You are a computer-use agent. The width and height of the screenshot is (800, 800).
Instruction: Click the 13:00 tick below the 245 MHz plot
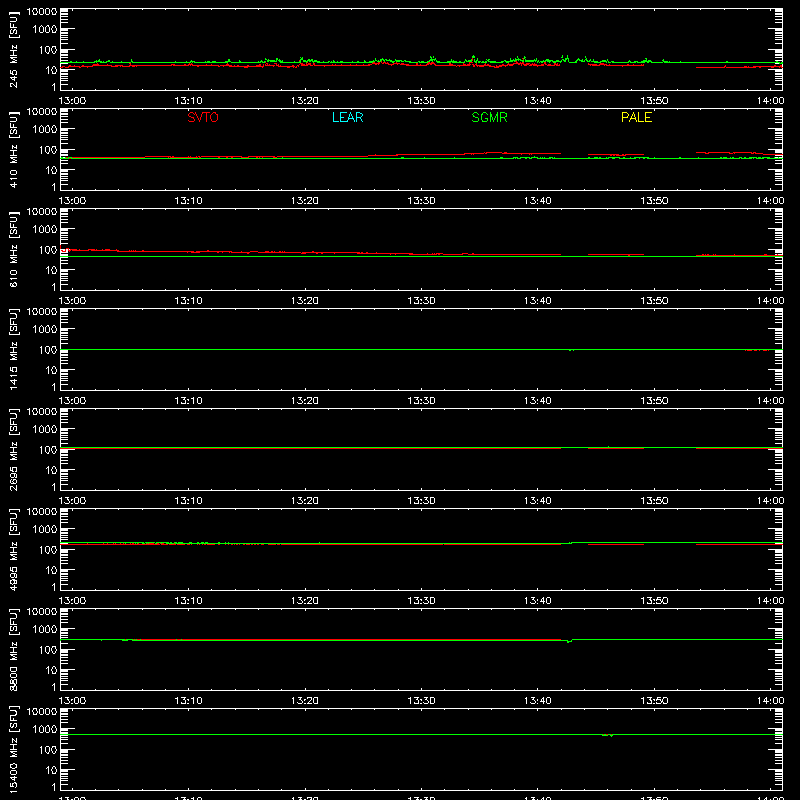(72, 101)
